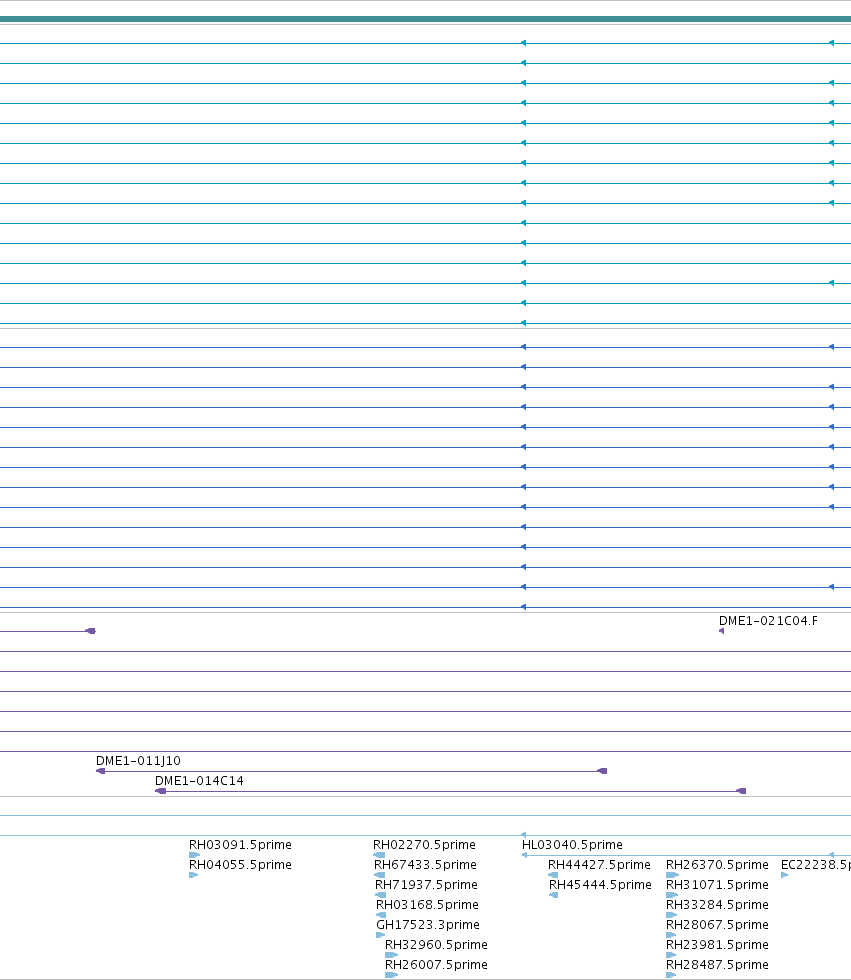This screenshot has height=980, width=851.
Task: Select the RH03168.5prime EST label
Action: click(x=427, y=905)
